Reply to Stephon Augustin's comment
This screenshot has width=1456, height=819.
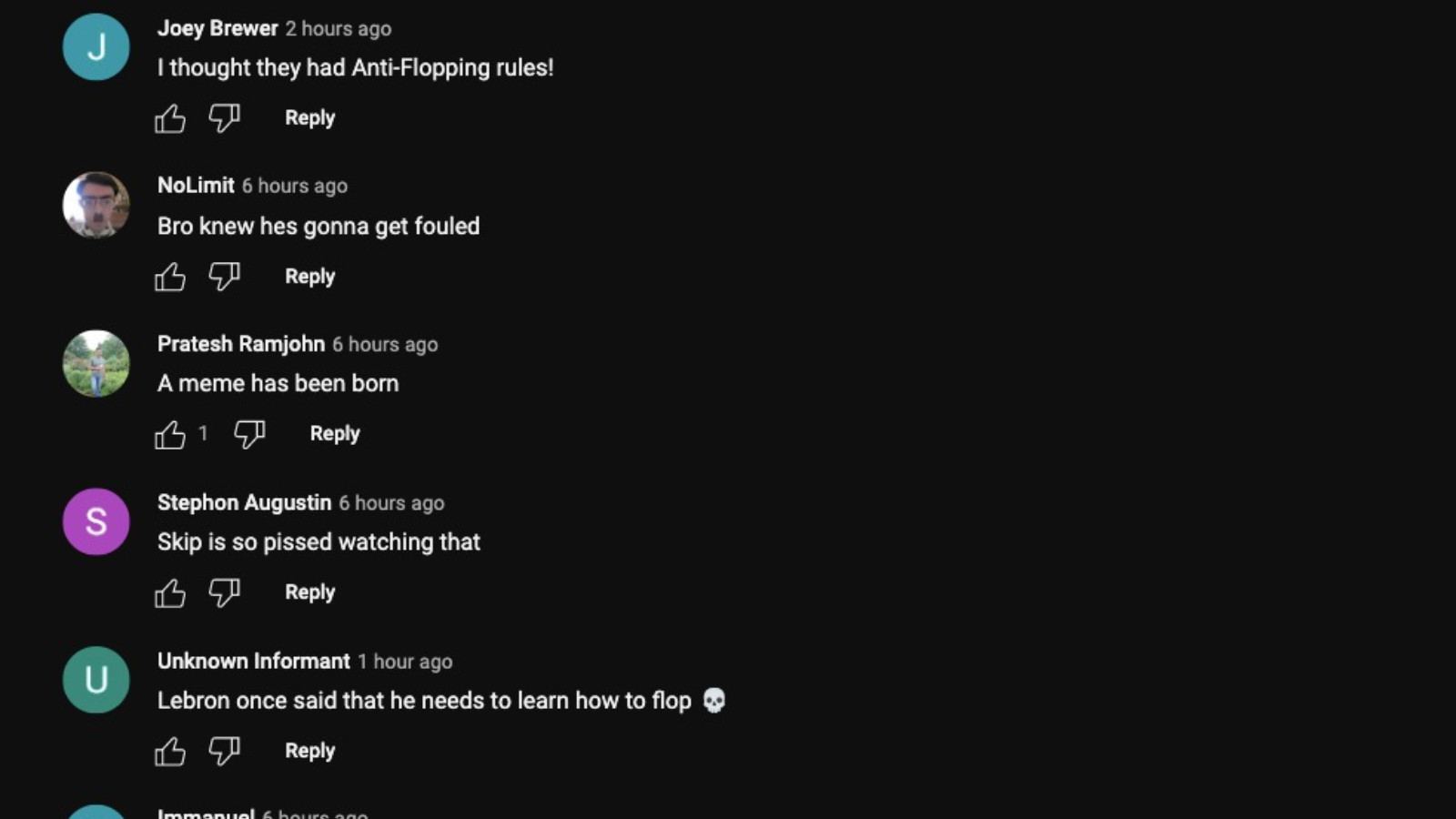tap(309, 592)
